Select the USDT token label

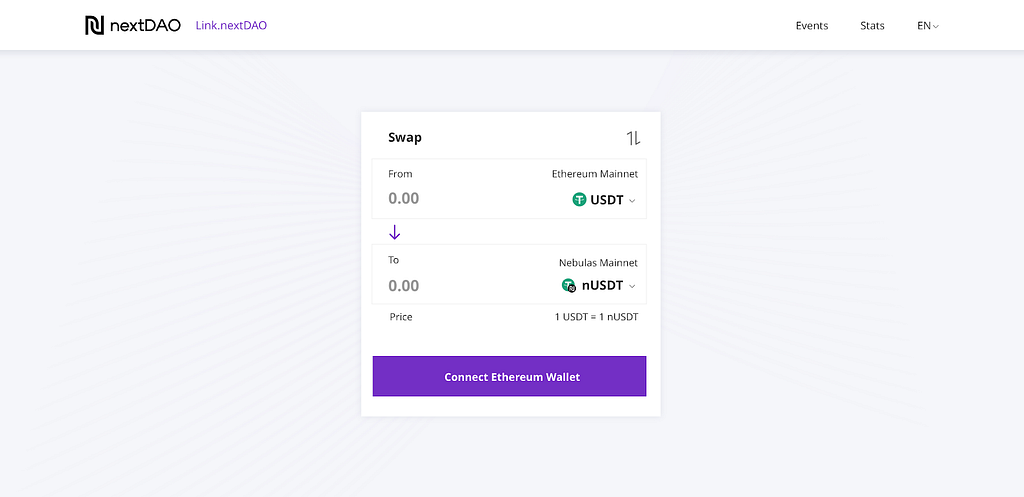(606, 200)
